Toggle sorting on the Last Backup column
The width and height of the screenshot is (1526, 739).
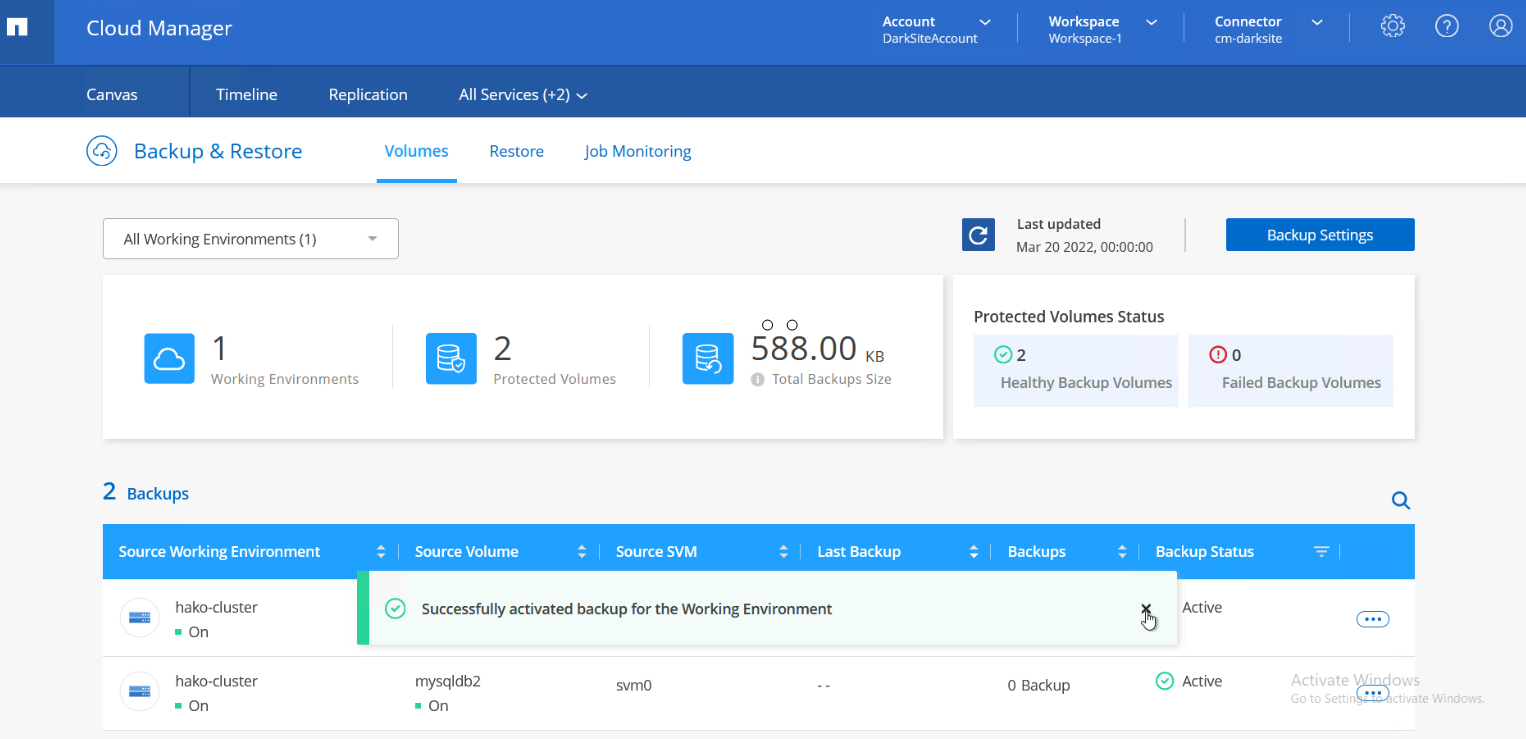973,551
